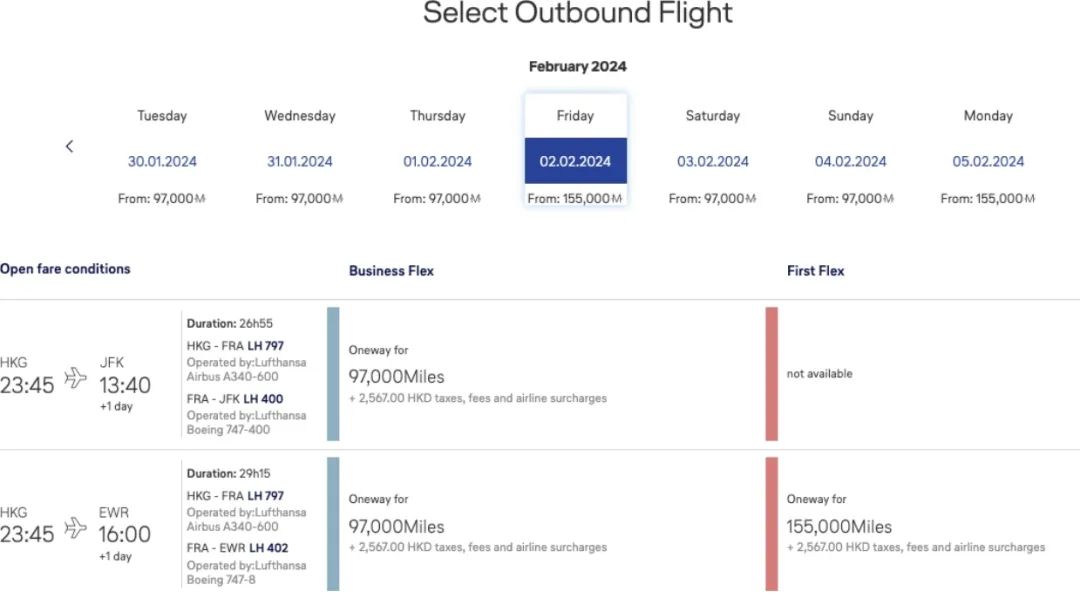Switch to Saturday 03.02.2024 date
Image resolution: width=1080 pixels, height=605 pixels.
tap(713, 160)
